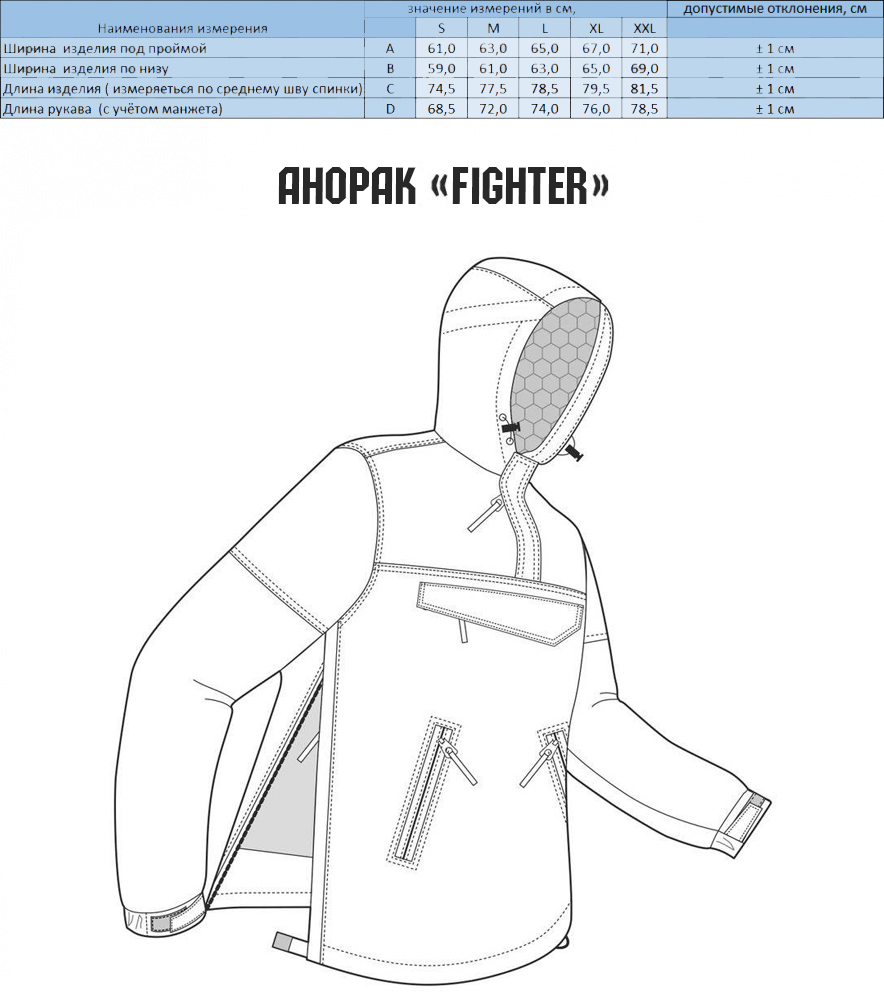This screenshot has height=1000, width=884.
Task: Click the long vertical front zipper pocket
Action: coord(422,789)
